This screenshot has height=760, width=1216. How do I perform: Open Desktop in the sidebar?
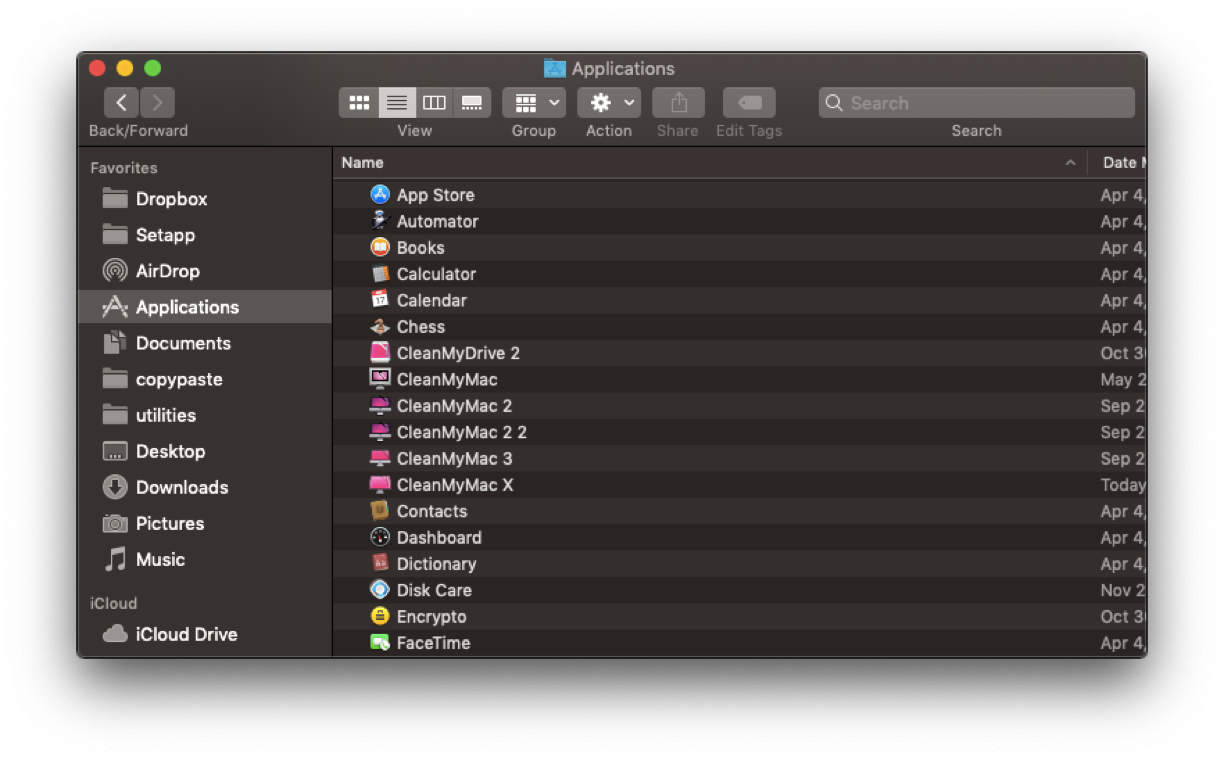[x=204, y=451]
